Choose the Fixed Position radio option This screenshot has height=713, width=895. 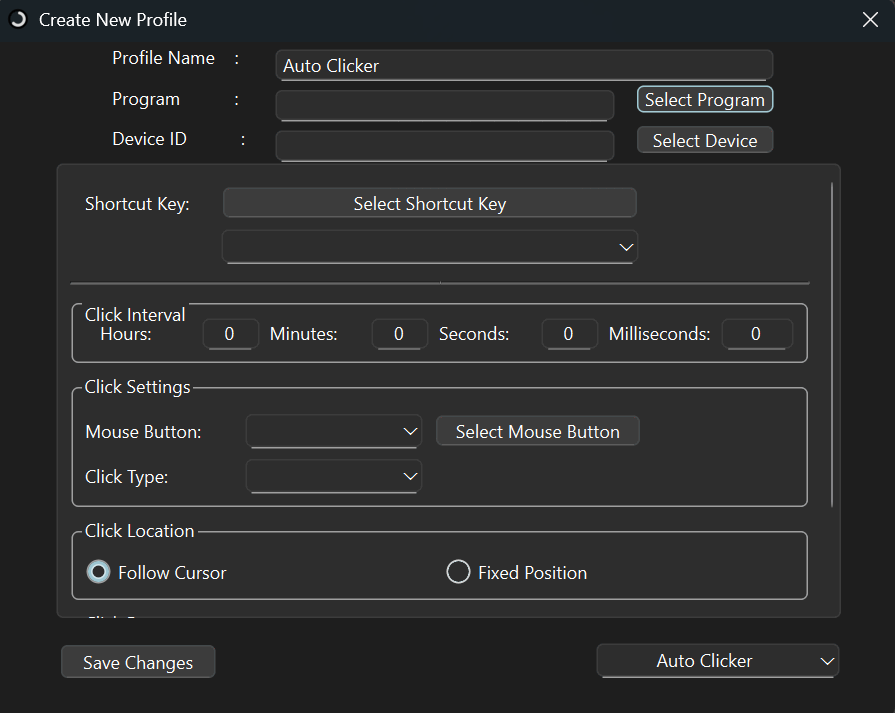click(458, 571)
